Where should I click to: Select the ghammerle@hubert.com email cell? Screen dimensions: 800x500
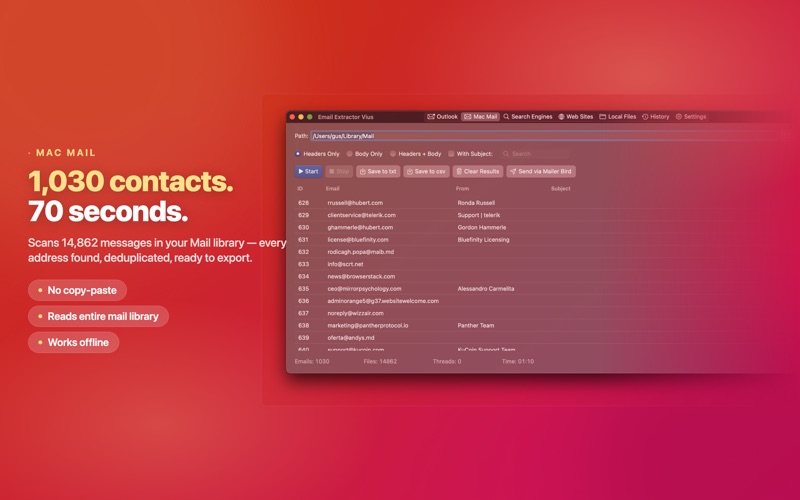click(360, 228)
